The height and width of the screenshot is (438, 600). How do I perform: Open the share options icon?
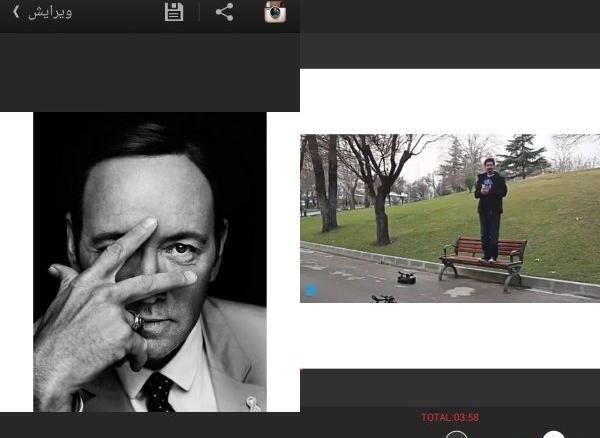(225, 12)
